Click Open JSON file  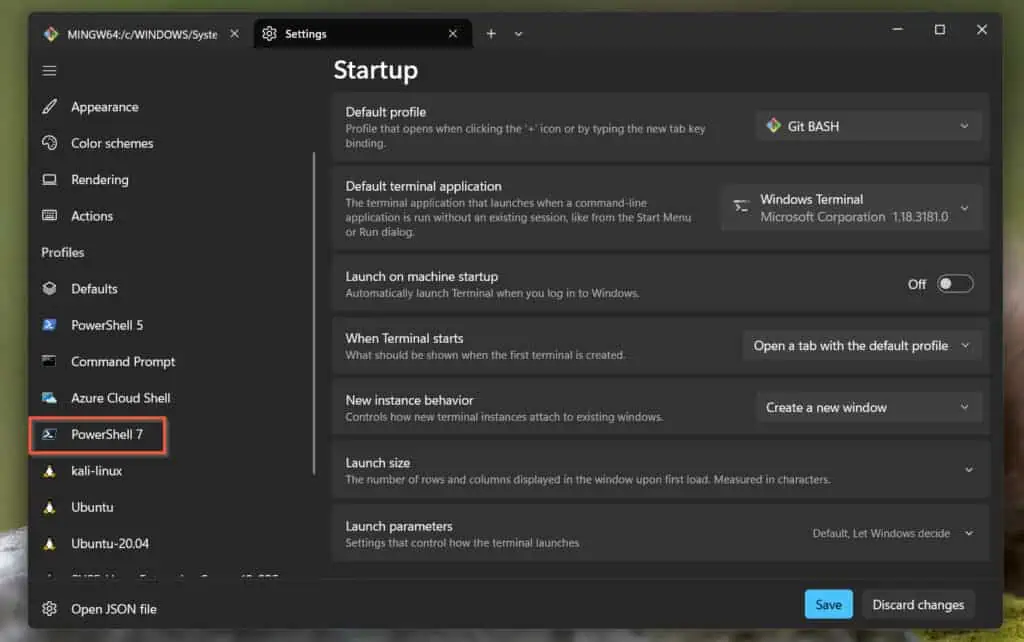114,609
